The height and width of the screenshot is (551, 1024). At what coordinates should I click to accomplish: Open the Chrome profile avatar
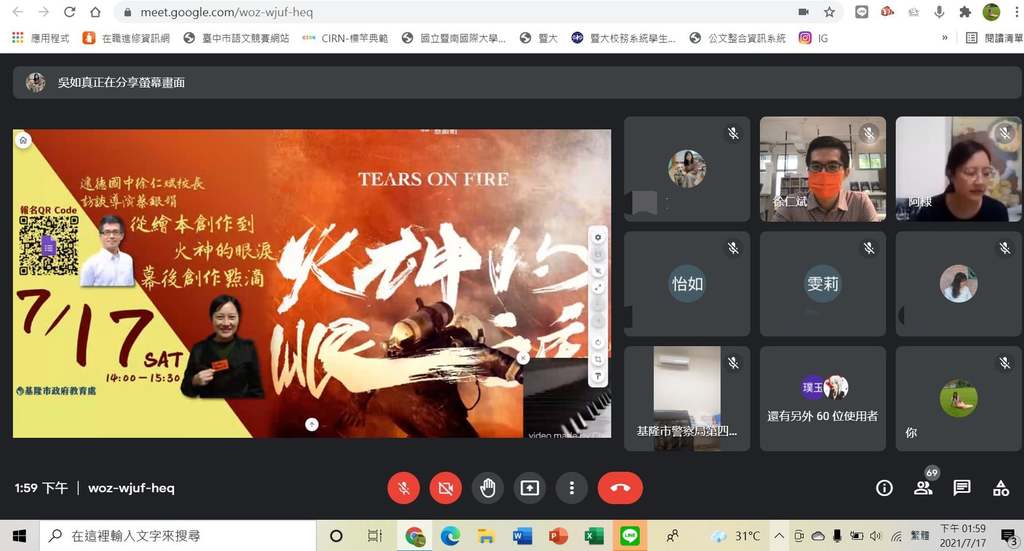[991, 12]
